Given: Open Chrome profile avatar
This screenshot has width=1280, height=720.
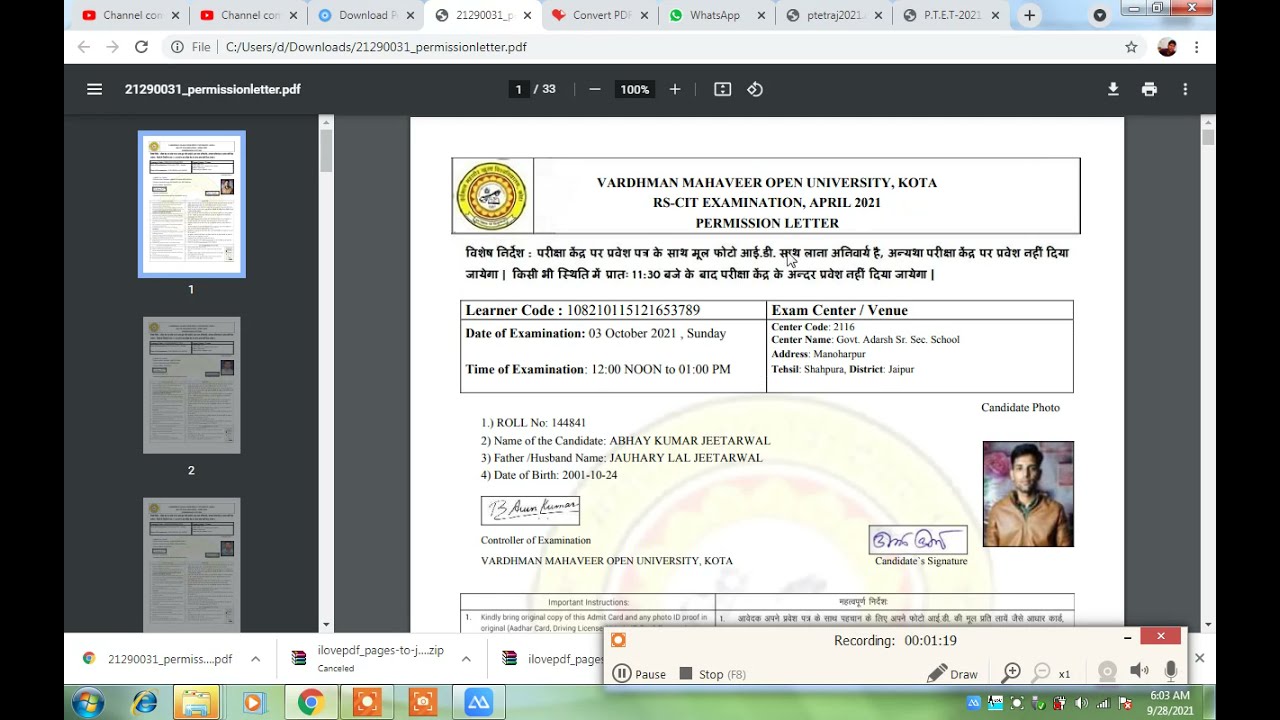Looking at the screenshot, I should [1167, 47].
